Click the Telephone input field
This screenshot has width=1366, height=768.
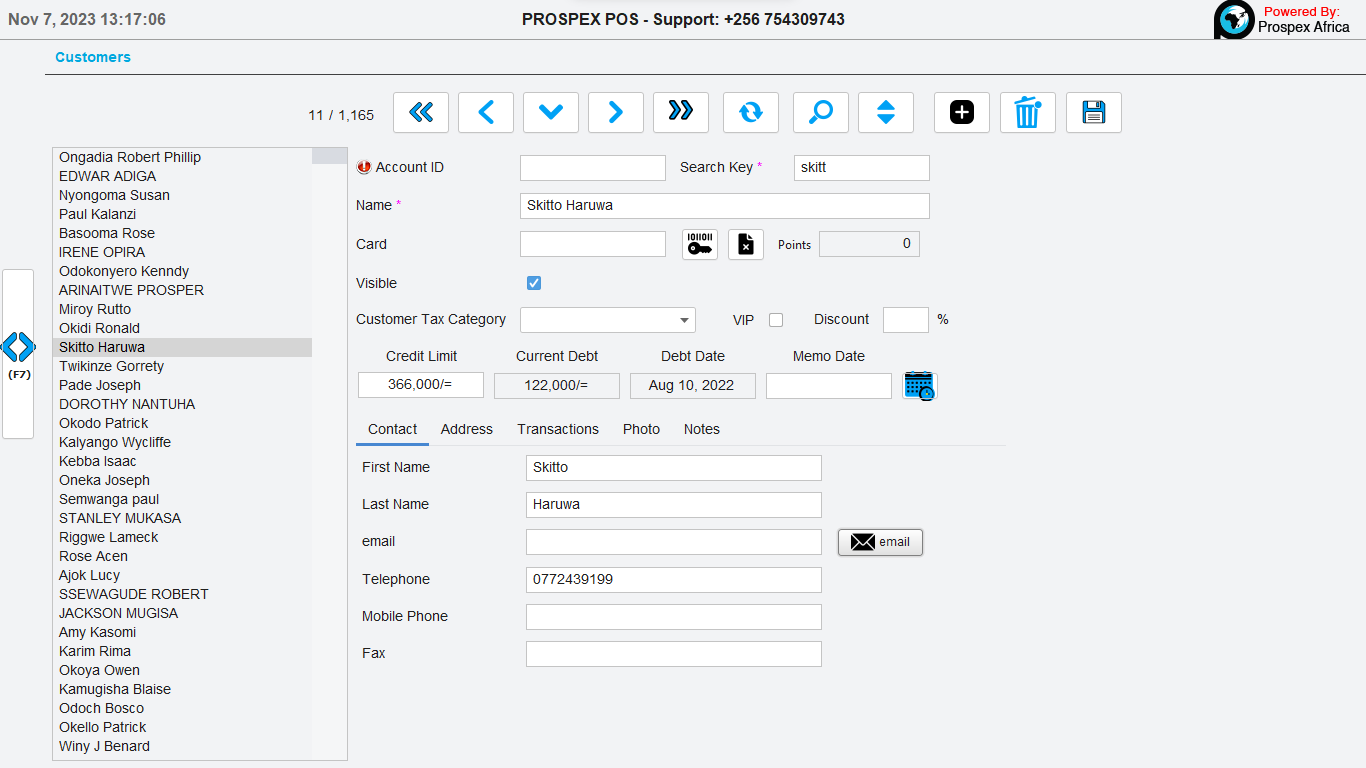tap(673, 580)
